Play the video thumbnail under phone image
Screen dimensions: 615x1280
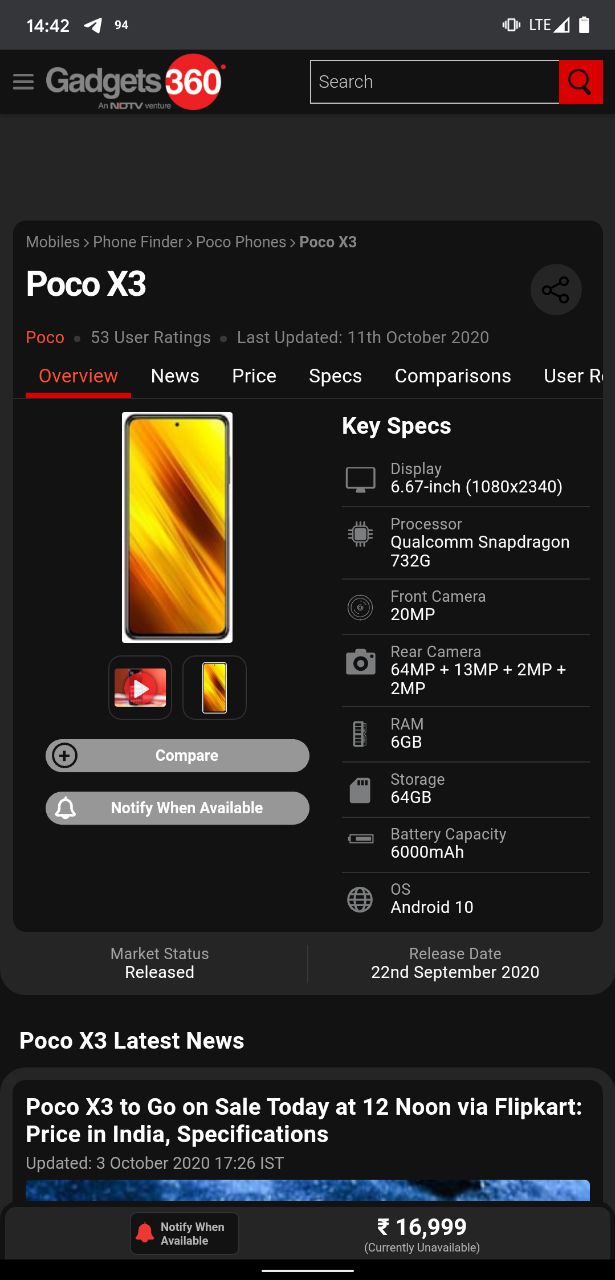coord(140,688)
